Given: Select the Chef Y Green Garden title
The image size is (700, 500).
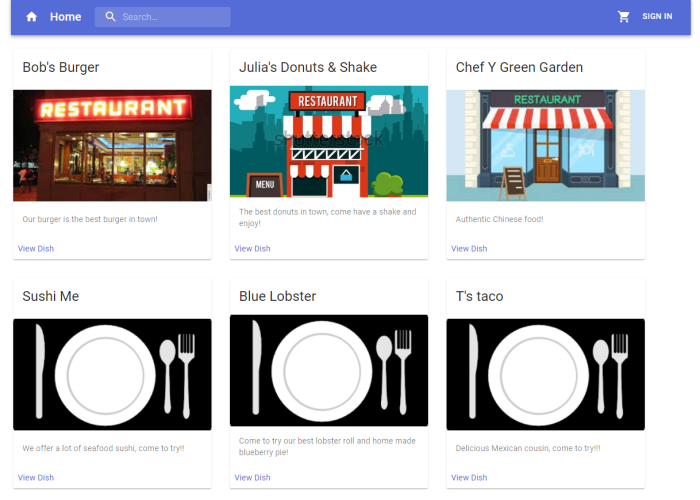Looking at the screenshot, I should click(519, 67).
